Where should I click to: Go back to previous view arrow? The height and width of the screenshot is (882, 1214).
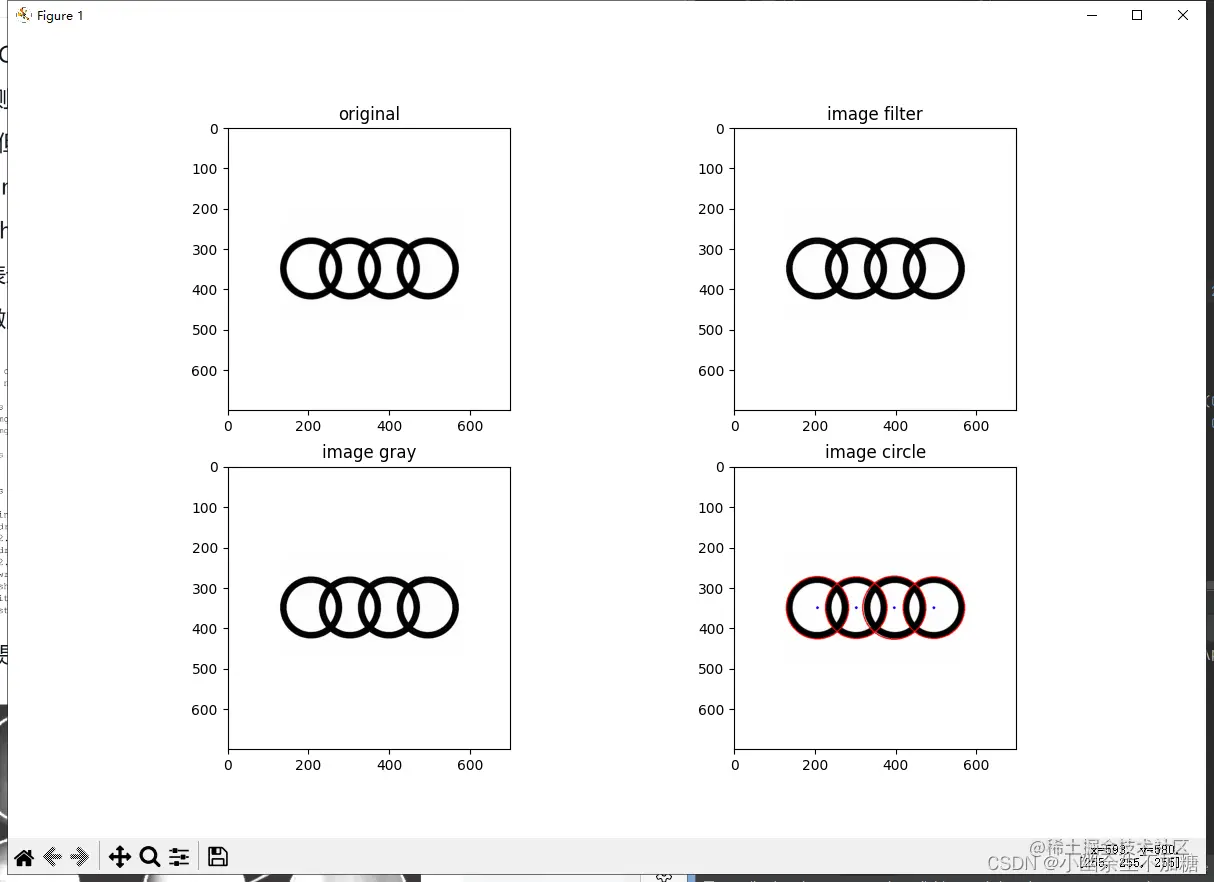coord(53,857)
